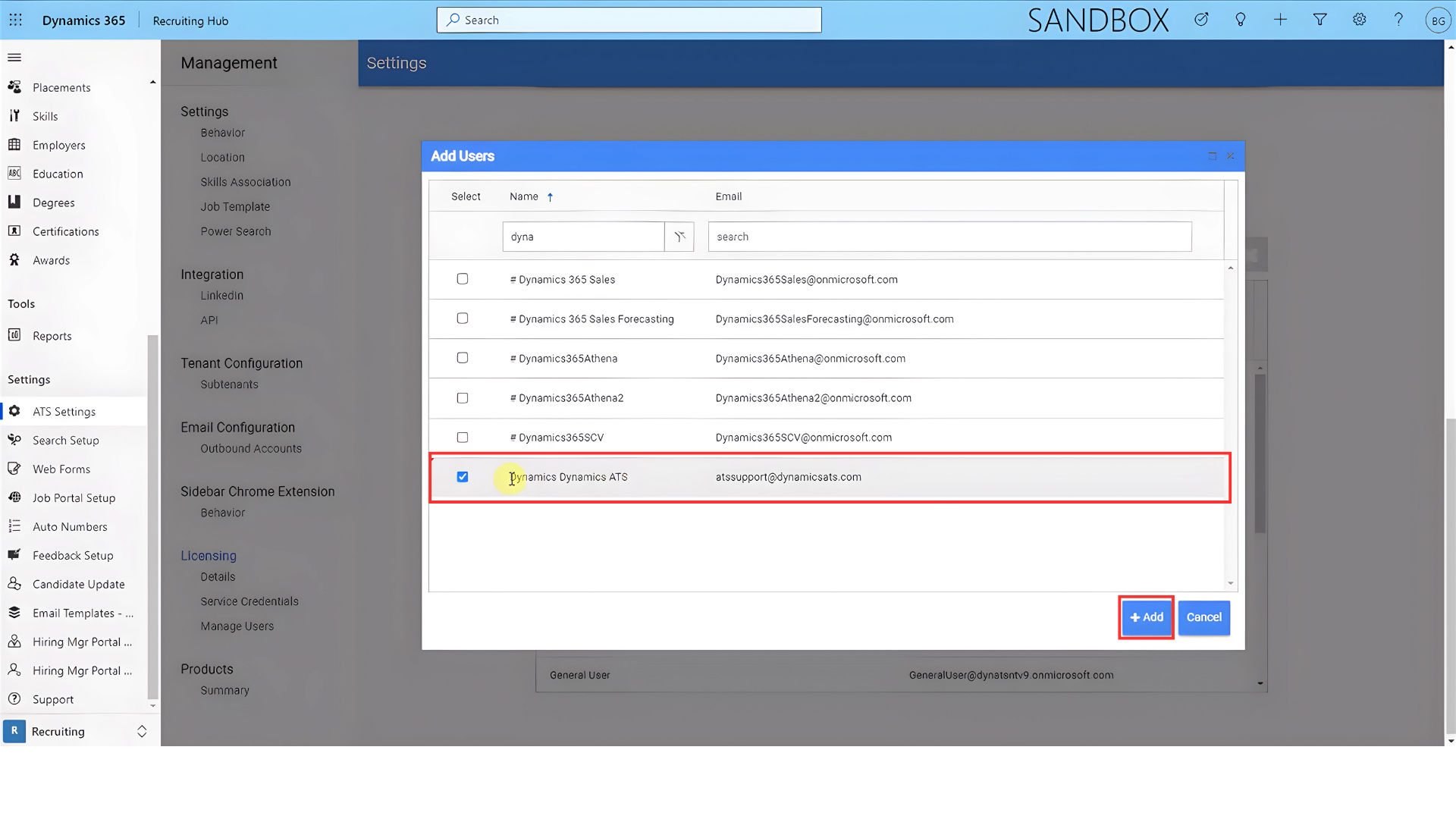Screen dimensions: 1456x819
Task: Check the Dynamics365Athena checkbox
Action: pyautogui.click(x=463, y=358)
